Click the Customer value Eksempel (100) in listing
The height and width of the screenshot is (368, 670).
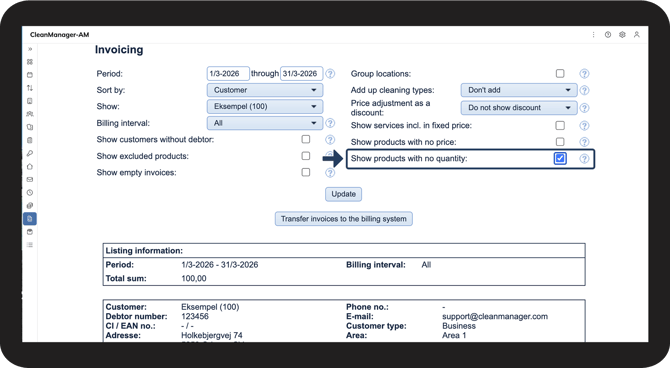coord(210,307)
